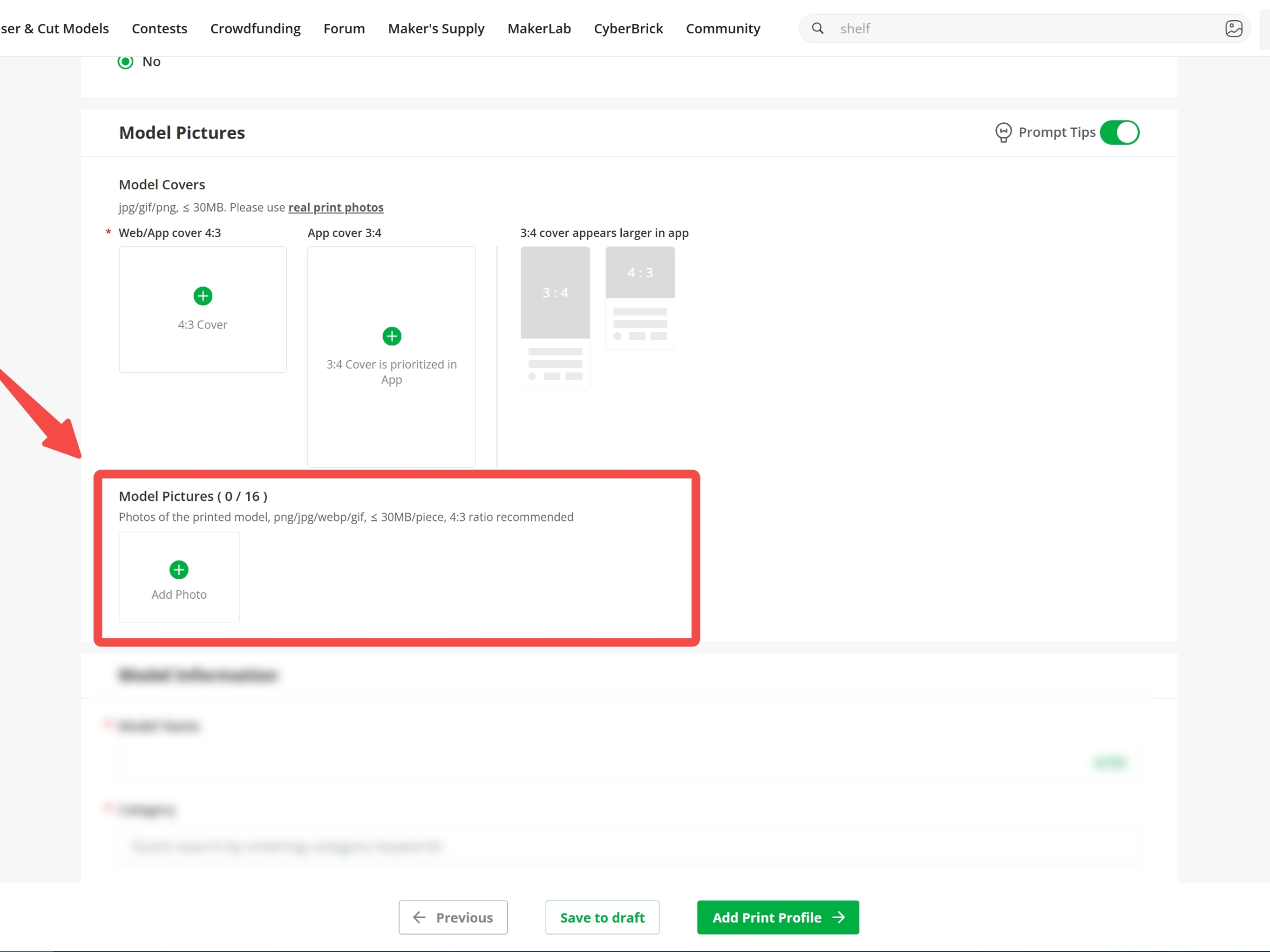
Task: Add a 3:4 app cover with plus icon
Action: click(392, 336)
